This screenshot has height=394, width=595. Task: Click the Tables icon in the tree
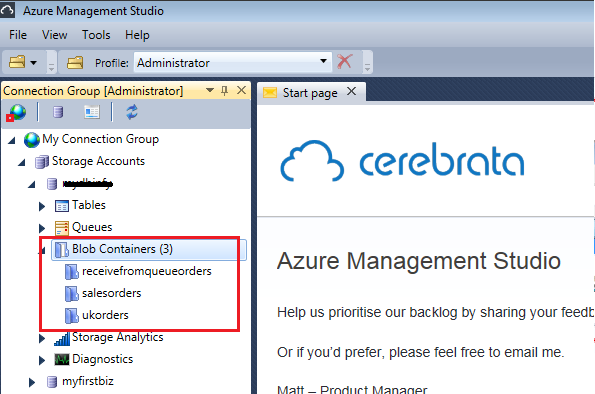tap(62, 206)
